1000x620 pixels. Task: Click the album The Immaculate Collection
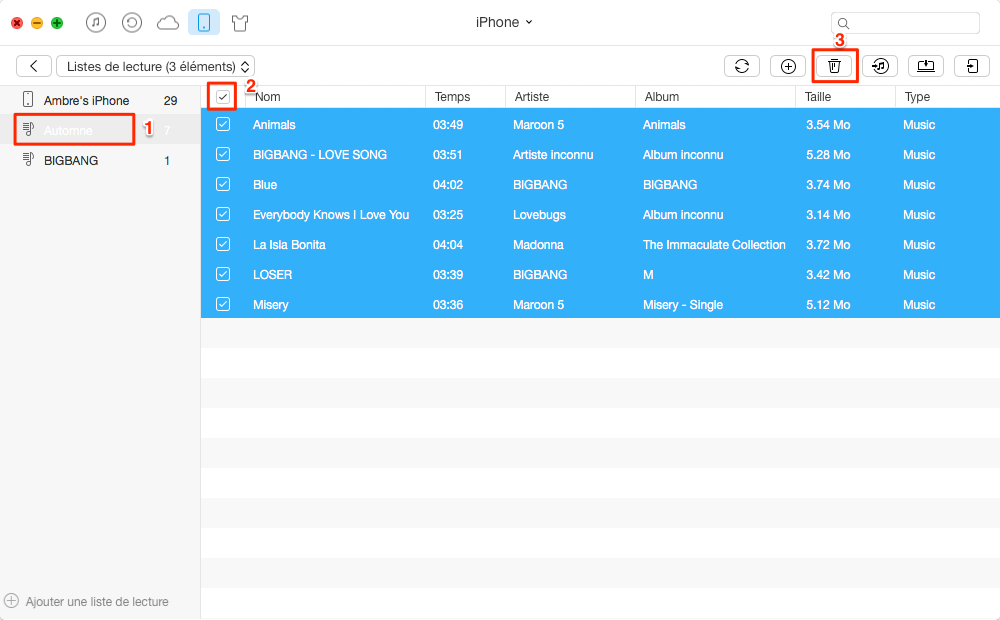pyautogui.click(x=714, y=245)
